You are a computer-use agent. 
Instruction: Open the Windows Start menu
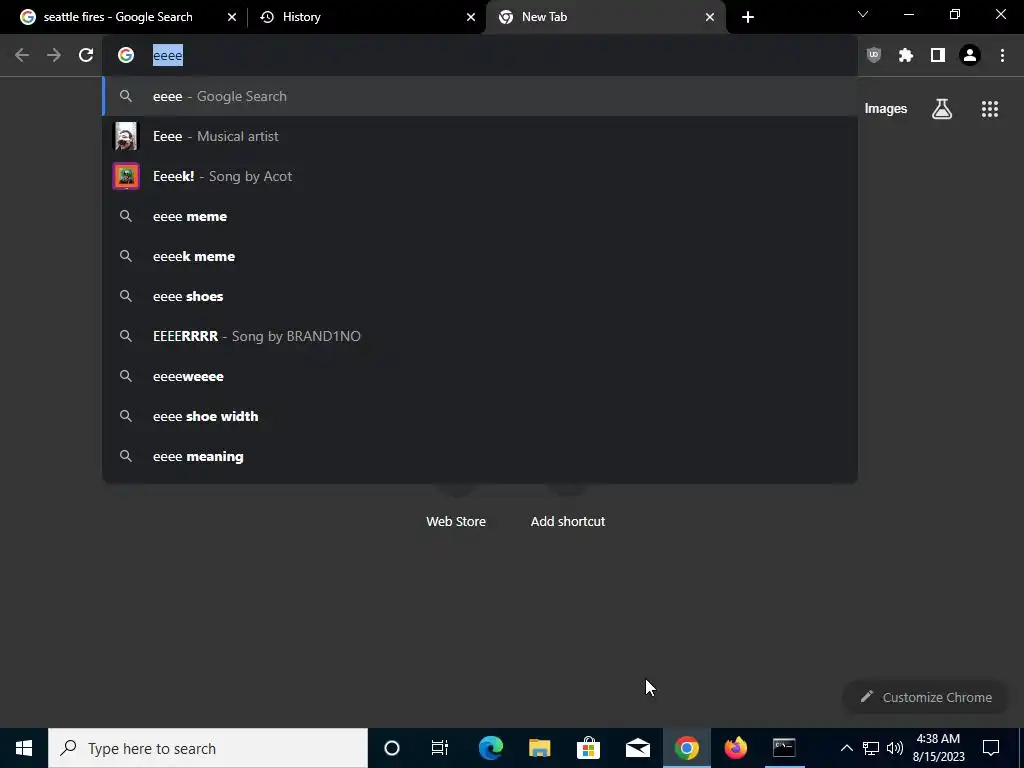point(24,748)
